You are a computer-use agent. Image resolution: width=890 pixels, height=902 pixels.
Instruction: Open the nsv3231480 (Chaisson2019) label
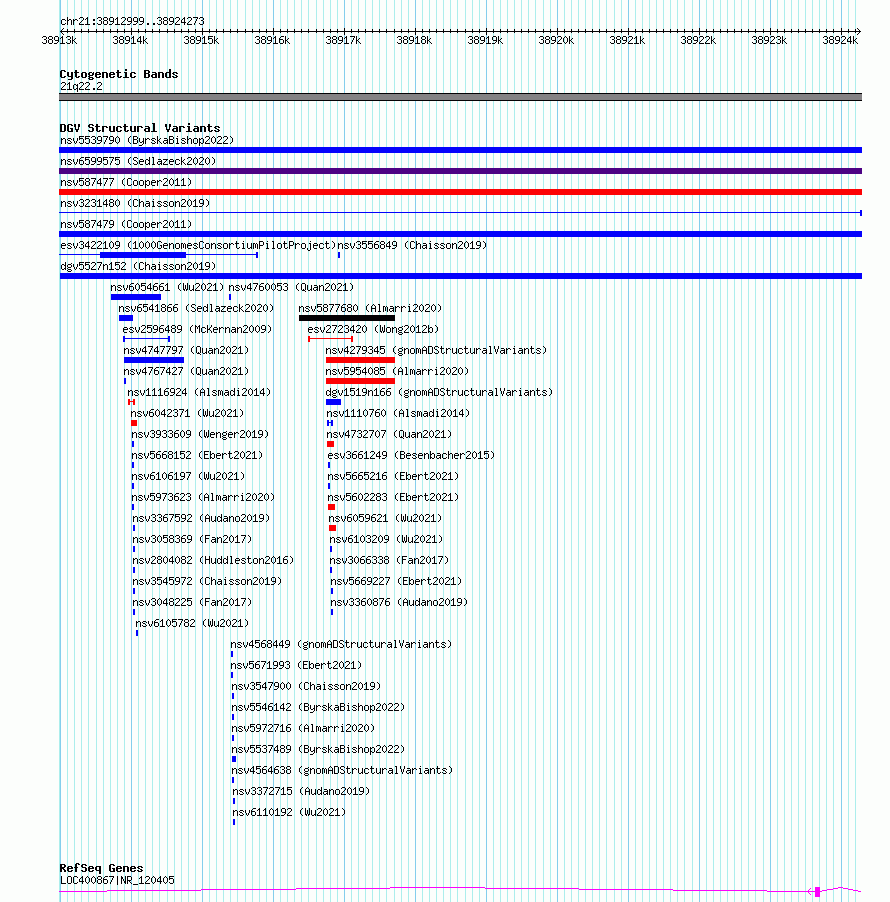coord(135,203)
